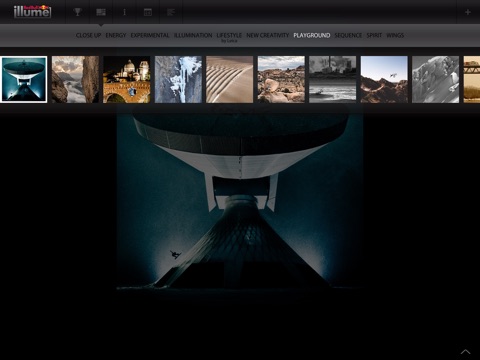Open the LIFESTYLE by Leica category

pos(229,37)
